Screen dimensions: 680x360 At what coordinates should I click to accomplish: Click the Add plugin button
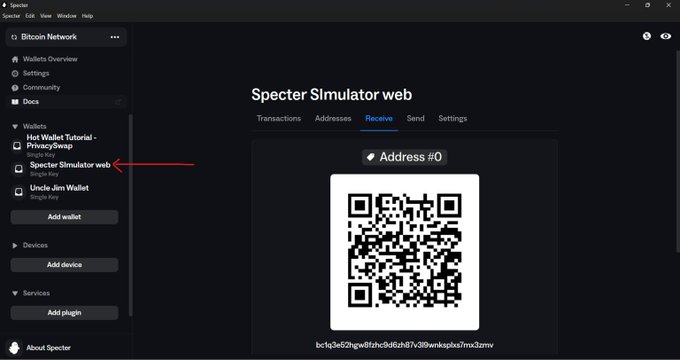(x=64, y=313)
